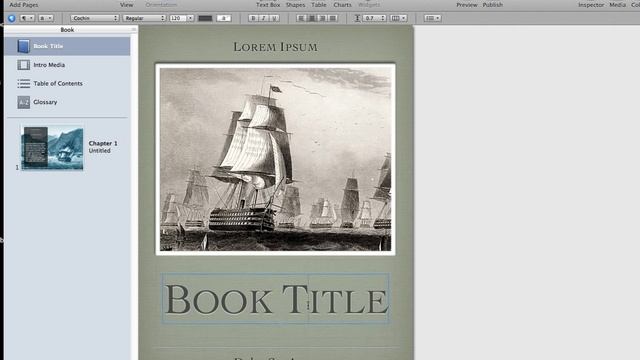640x360 pixels.
Task: Click the blue styles drawer button
Action: [x=11, y=18]
